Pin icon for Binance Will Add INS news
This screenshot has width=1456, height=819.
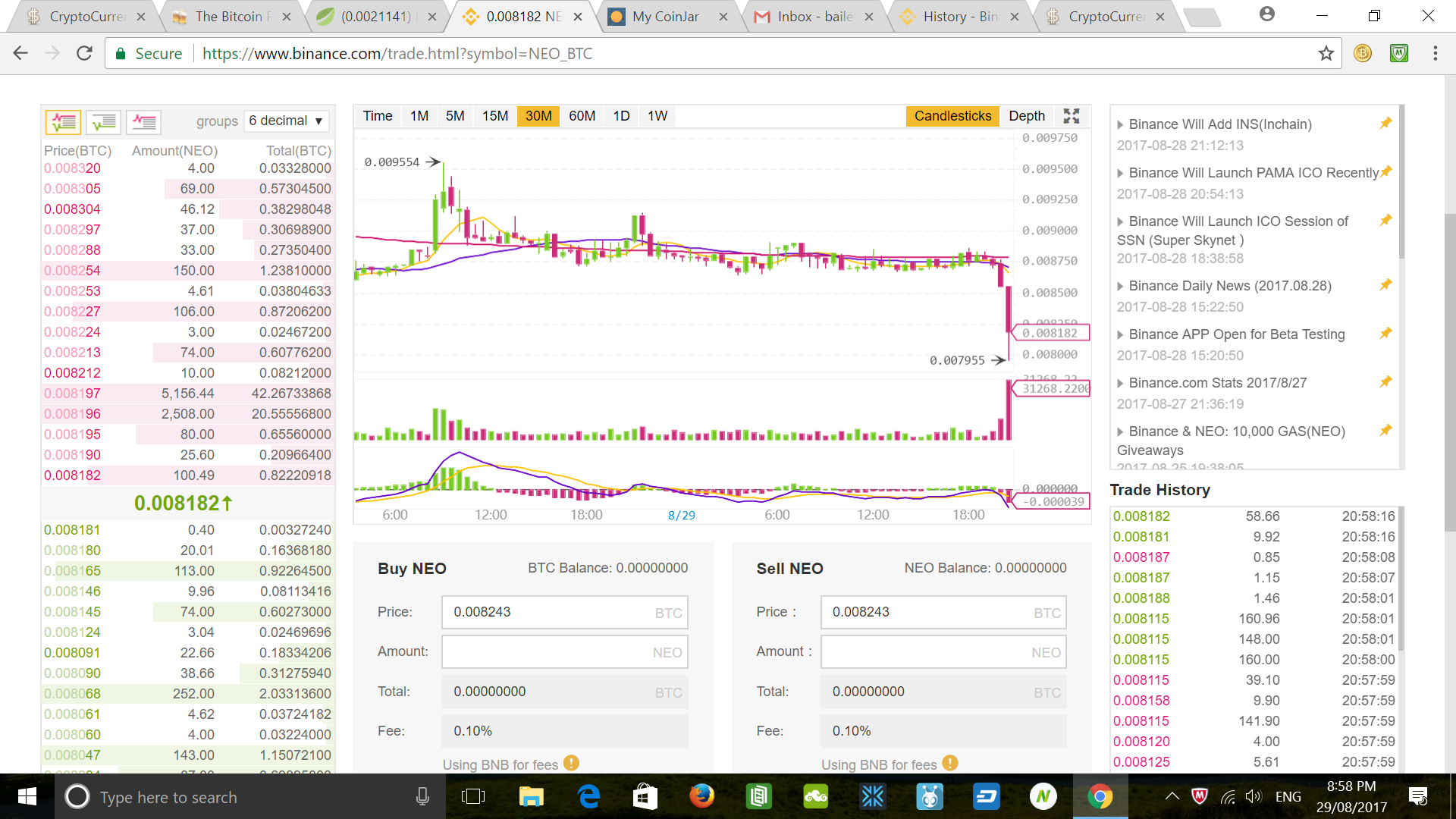[1385, 123]
